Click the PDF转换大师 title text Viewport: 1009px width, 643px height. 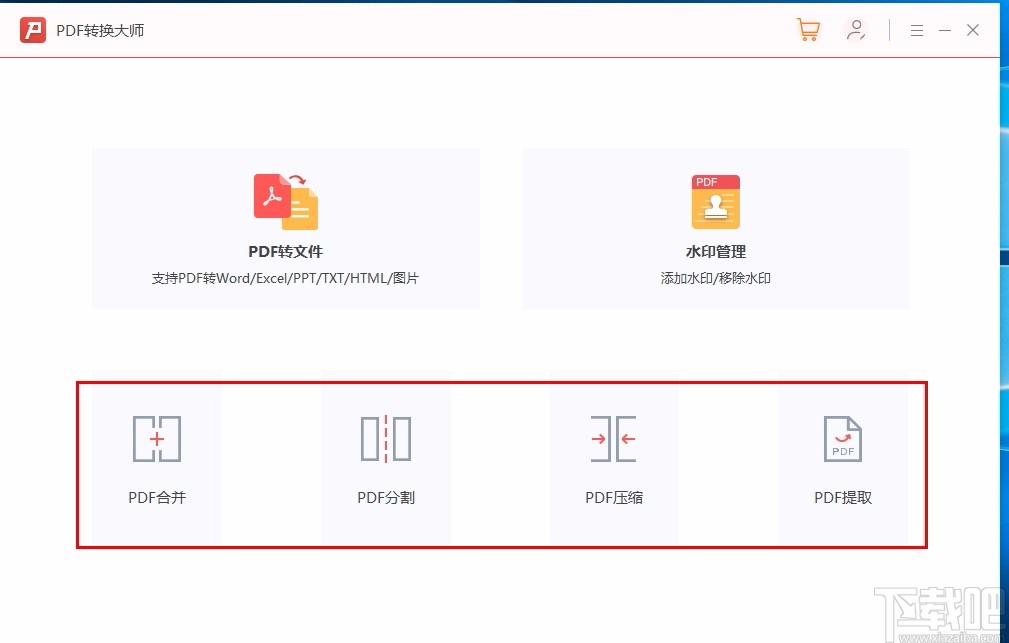click(100, 30)
